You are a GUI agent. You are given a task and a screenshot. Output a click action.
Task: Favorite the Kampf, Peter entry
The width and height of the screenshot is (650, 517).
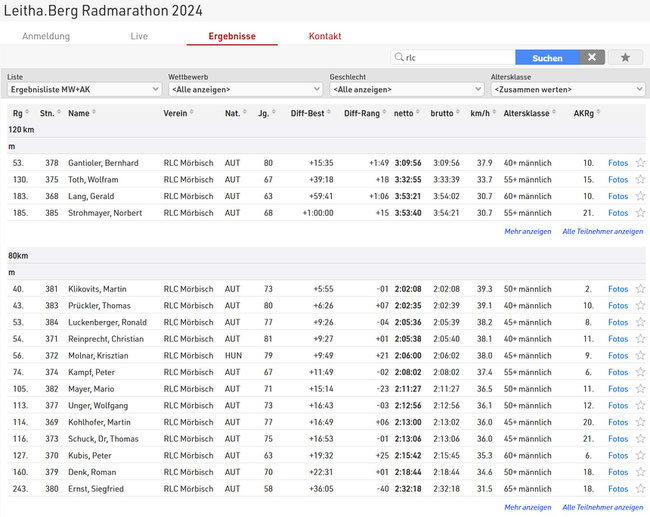pyautogui.click(x=640, y=372)
